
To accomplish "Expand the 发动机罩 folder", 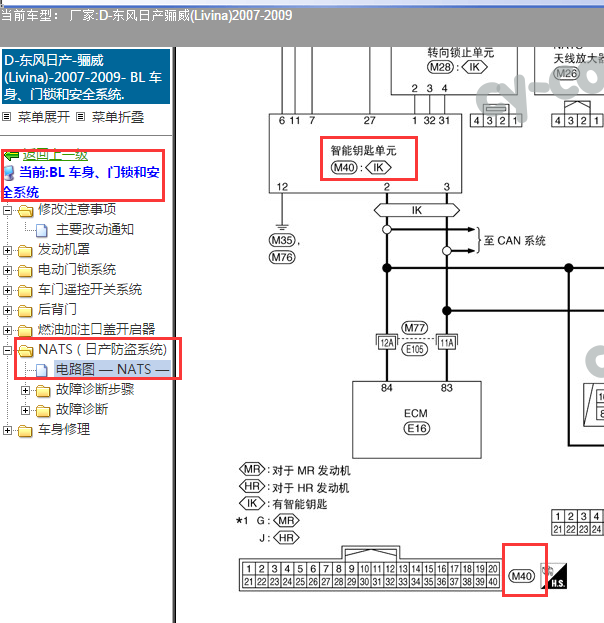I will [7, 250].
